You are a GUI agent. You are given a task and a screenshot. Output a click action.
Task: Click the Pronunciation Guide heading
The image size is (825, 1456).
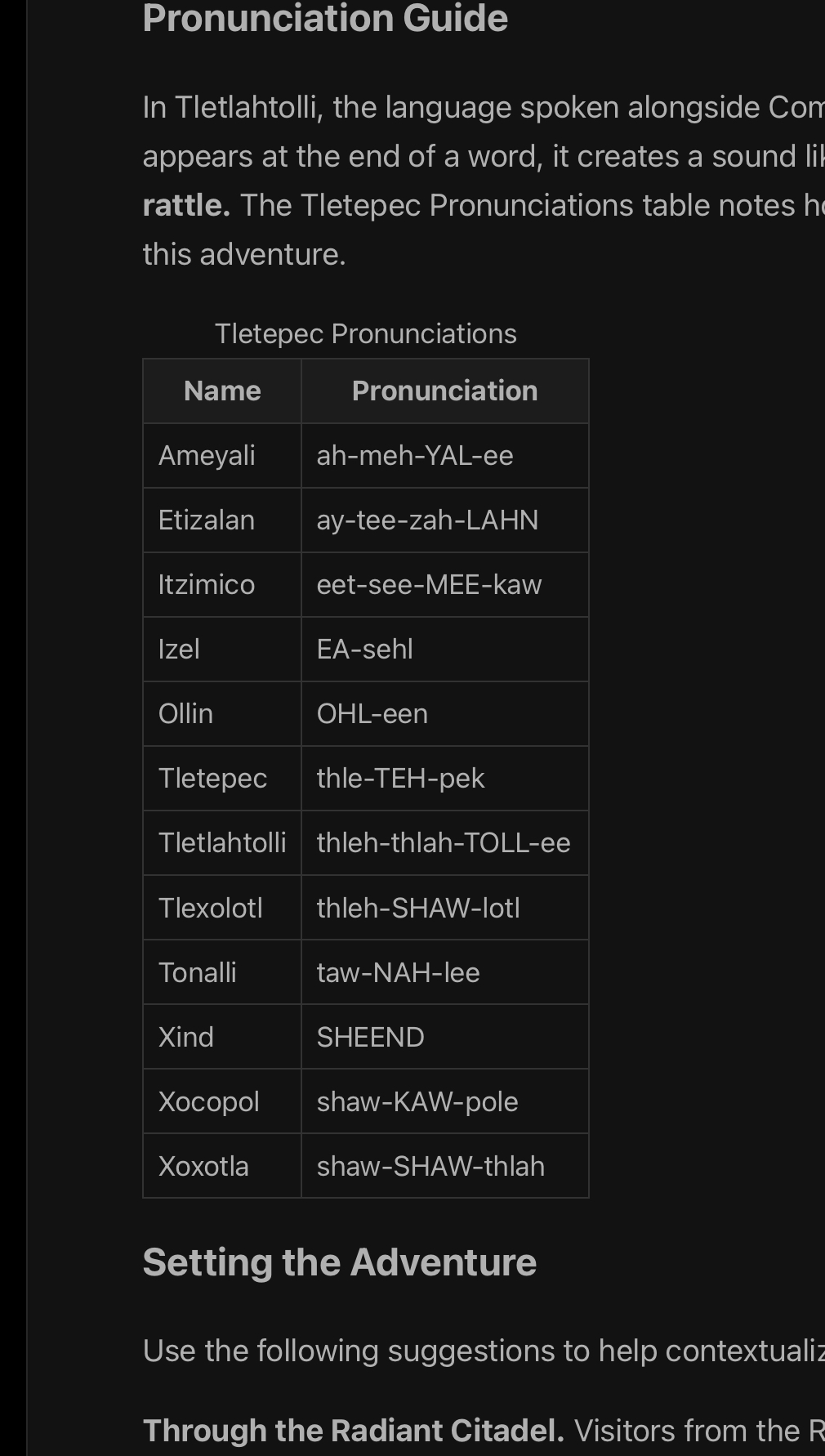pyautogui.click(x=325, y=18)
